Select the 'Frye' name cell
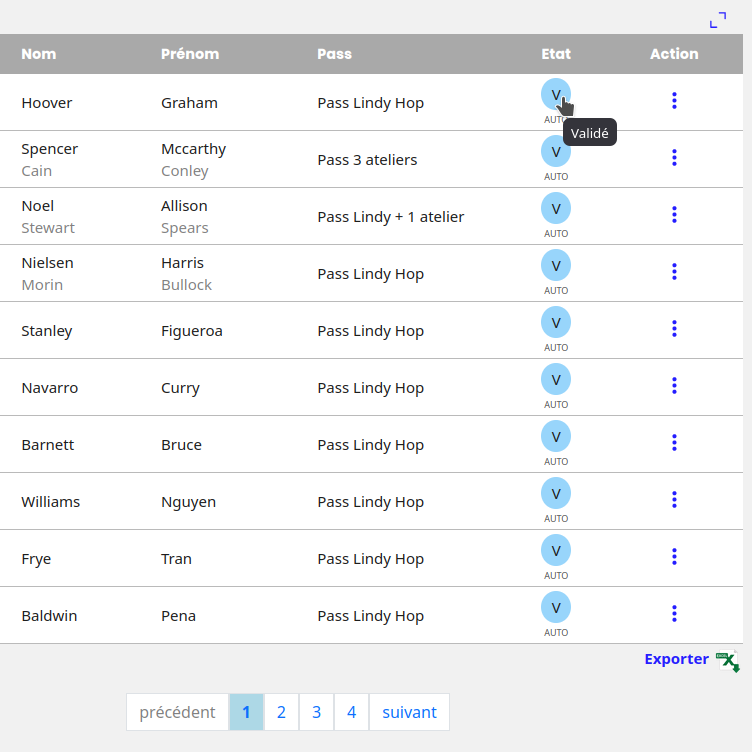 pos(36,559)
